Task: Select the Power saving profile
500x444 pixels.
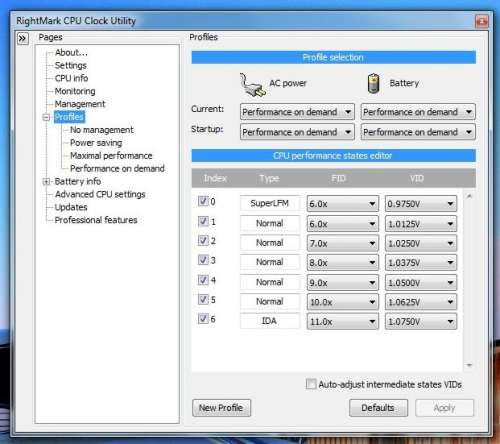Action: click(96, 143)
